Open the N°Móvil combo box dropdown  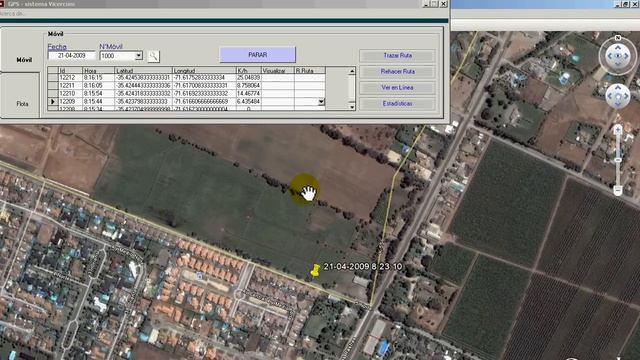click(139, 56)
